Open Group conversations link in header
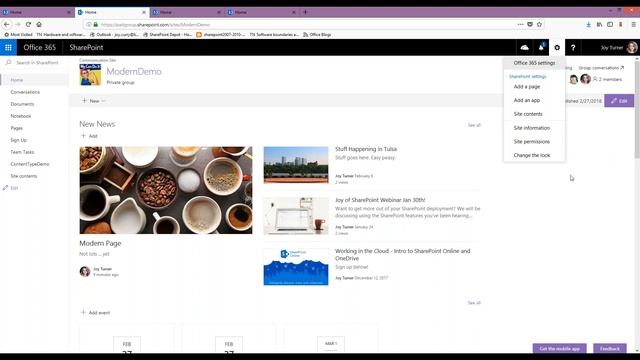This screenshot has width=640, height=360. coord(601,68)
